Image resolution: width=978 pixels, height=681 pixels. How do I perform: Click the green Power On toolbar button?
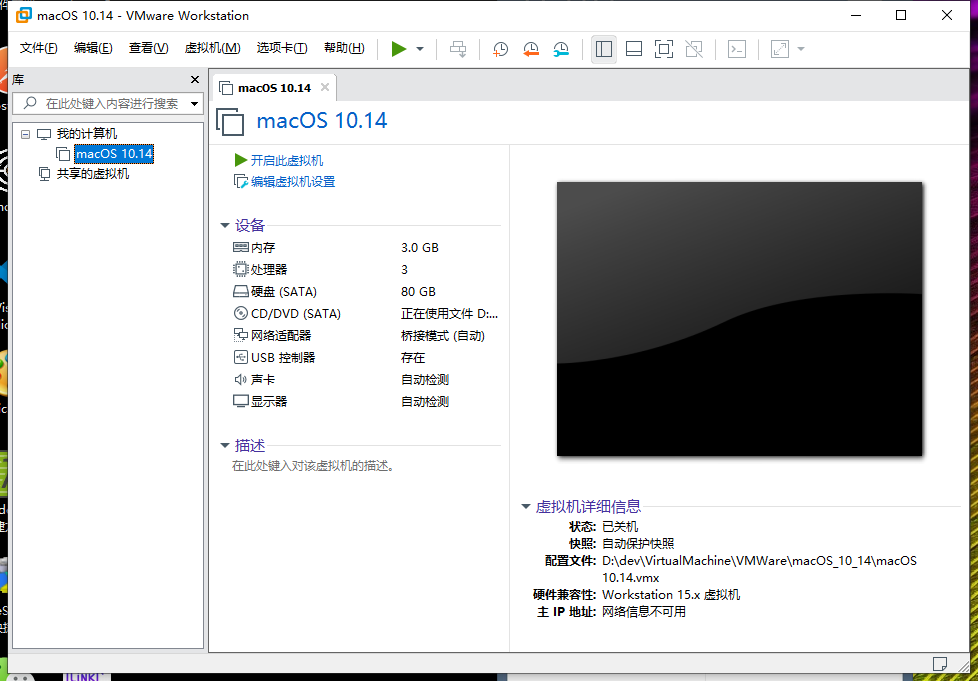pyautogui.click(x=399, y=49)
